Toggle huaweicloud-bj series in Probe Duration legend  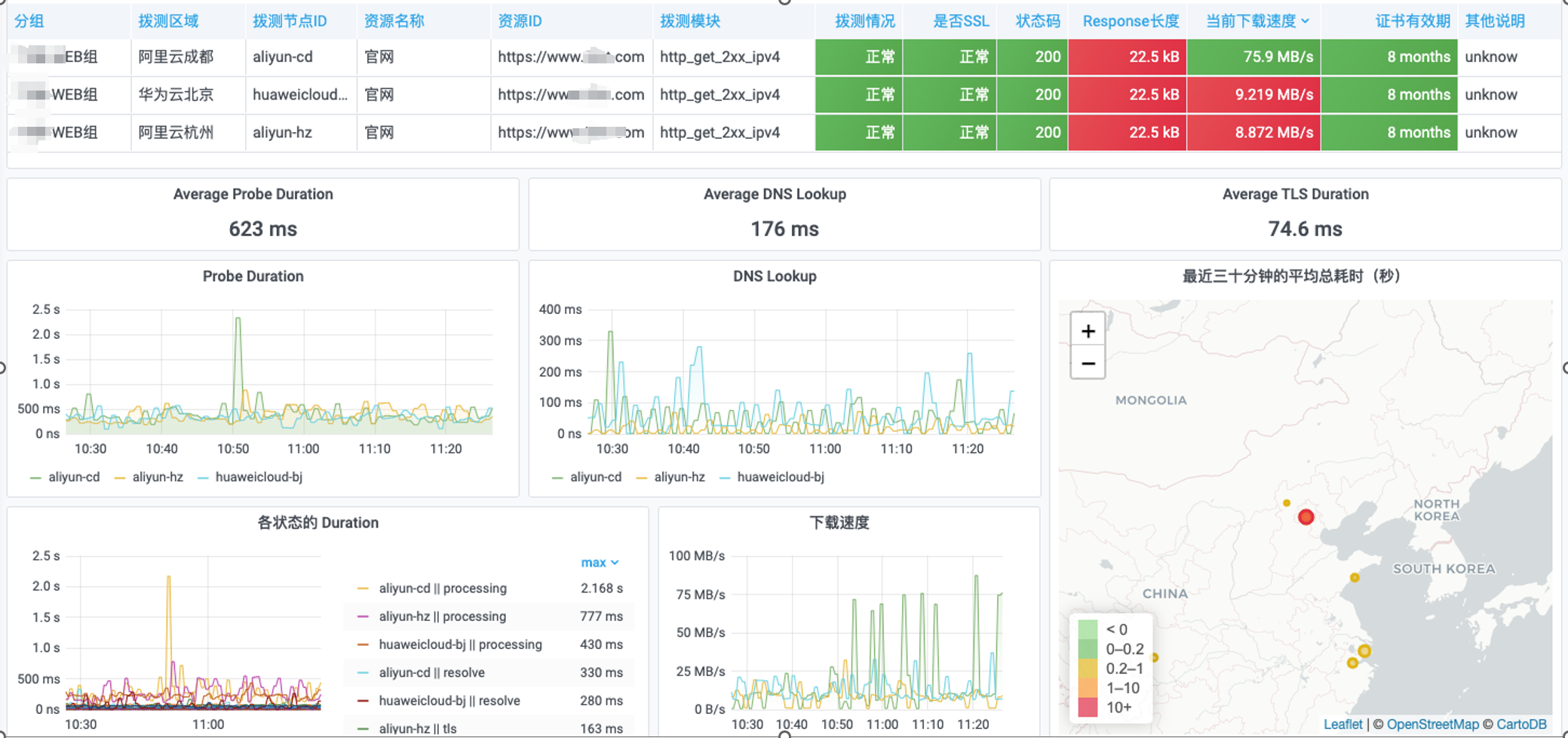[x=258, y=477]
